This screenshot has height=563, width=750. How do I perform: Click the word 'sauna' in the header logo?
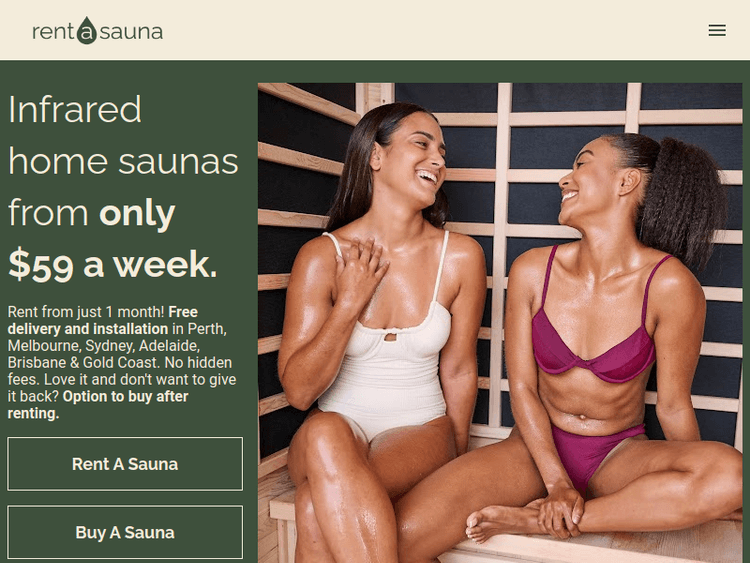[x=131, y=33]
